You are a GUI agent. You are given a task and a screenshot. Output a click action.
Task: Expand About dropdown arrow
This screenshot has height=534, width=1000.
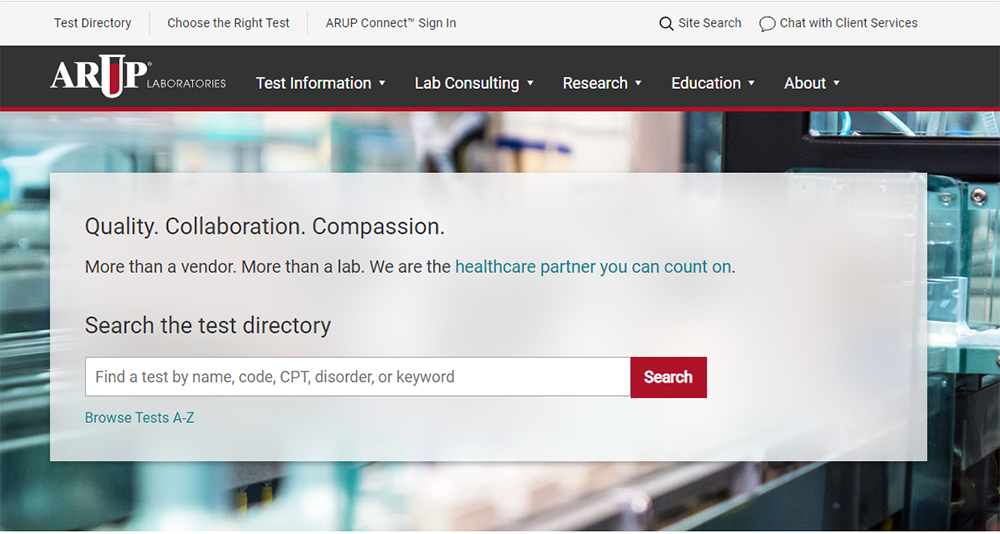[x=837, y=83]
